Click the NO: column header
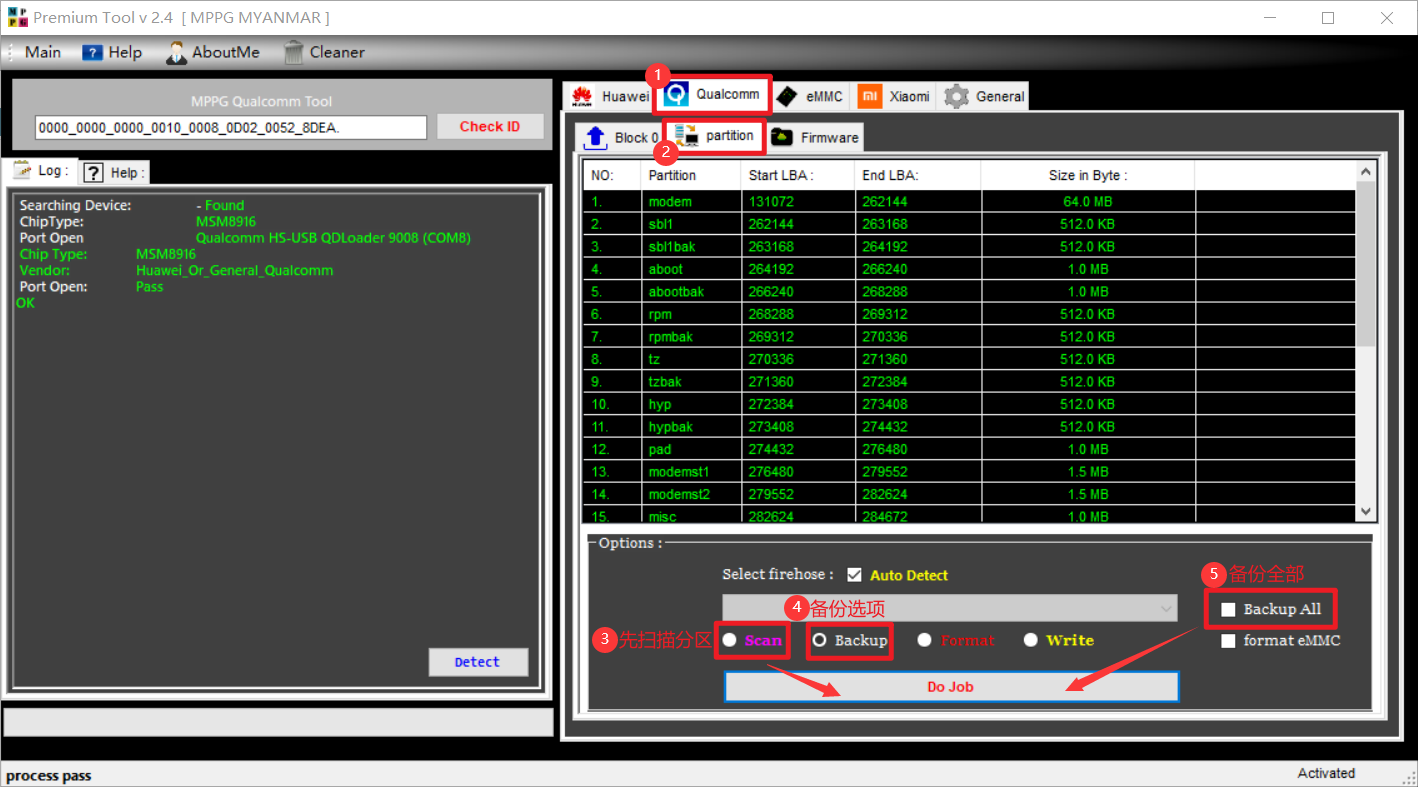Viewport: 1418px width, 787px height. [x=612, y=175]
